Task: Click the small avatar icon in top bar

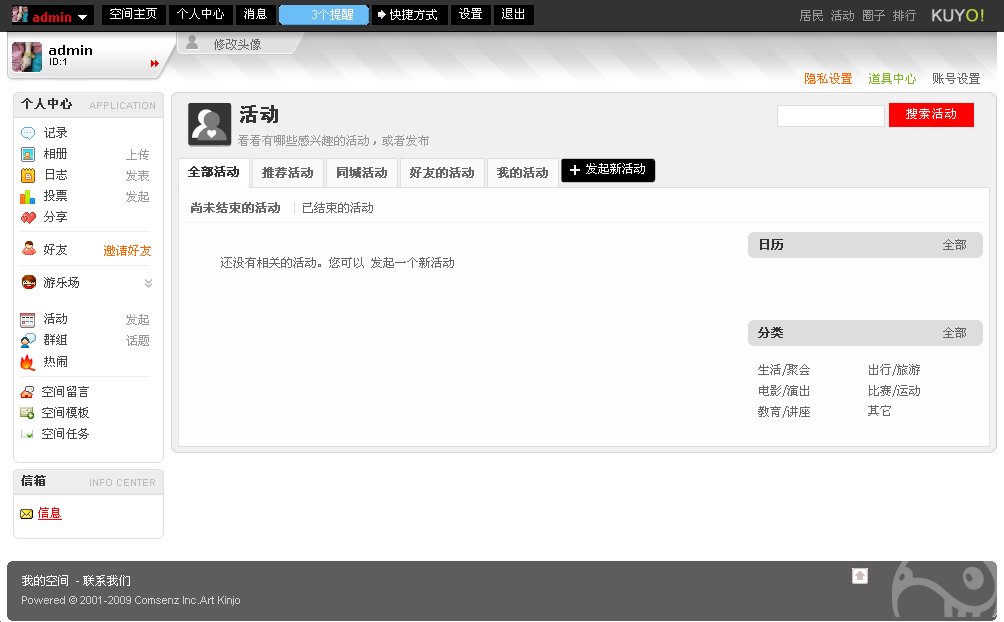Action: tap(20, 14)
